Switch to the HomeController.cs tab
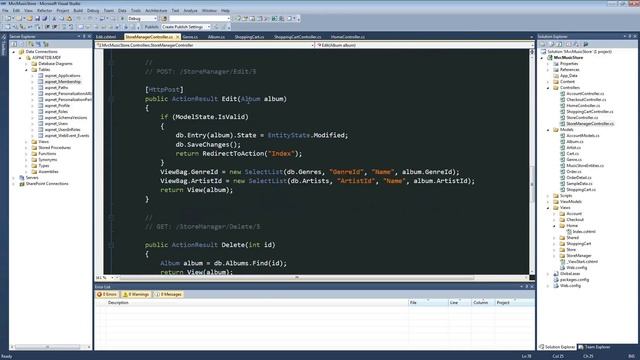 (x=348, y=37)
